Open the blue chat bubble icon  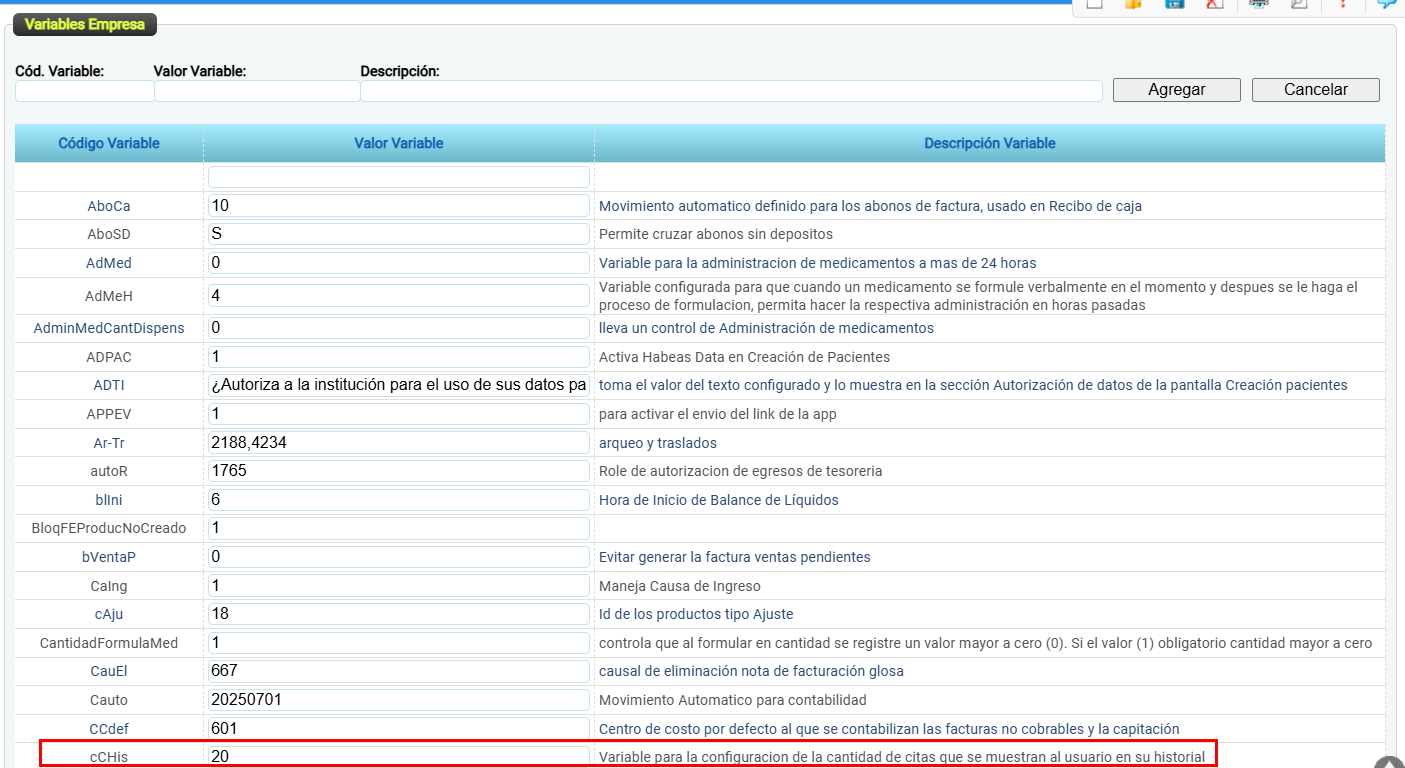(1387, 4)
